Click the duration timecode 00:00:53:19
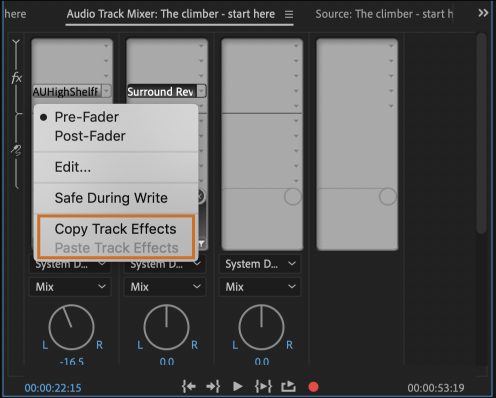 436,388
